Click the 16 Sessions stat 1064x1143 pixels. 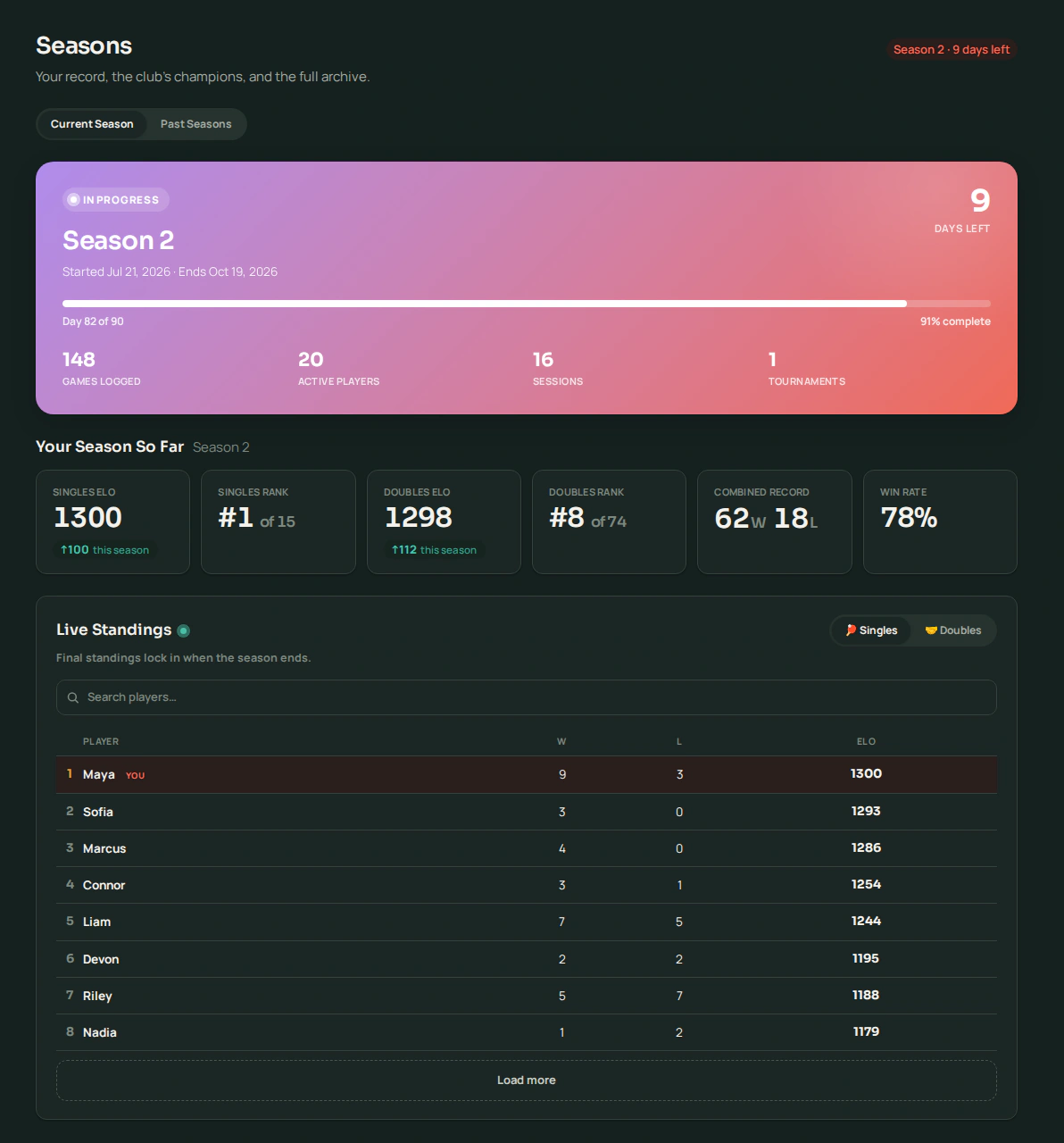pyautogui.click(x=558, y=368)
